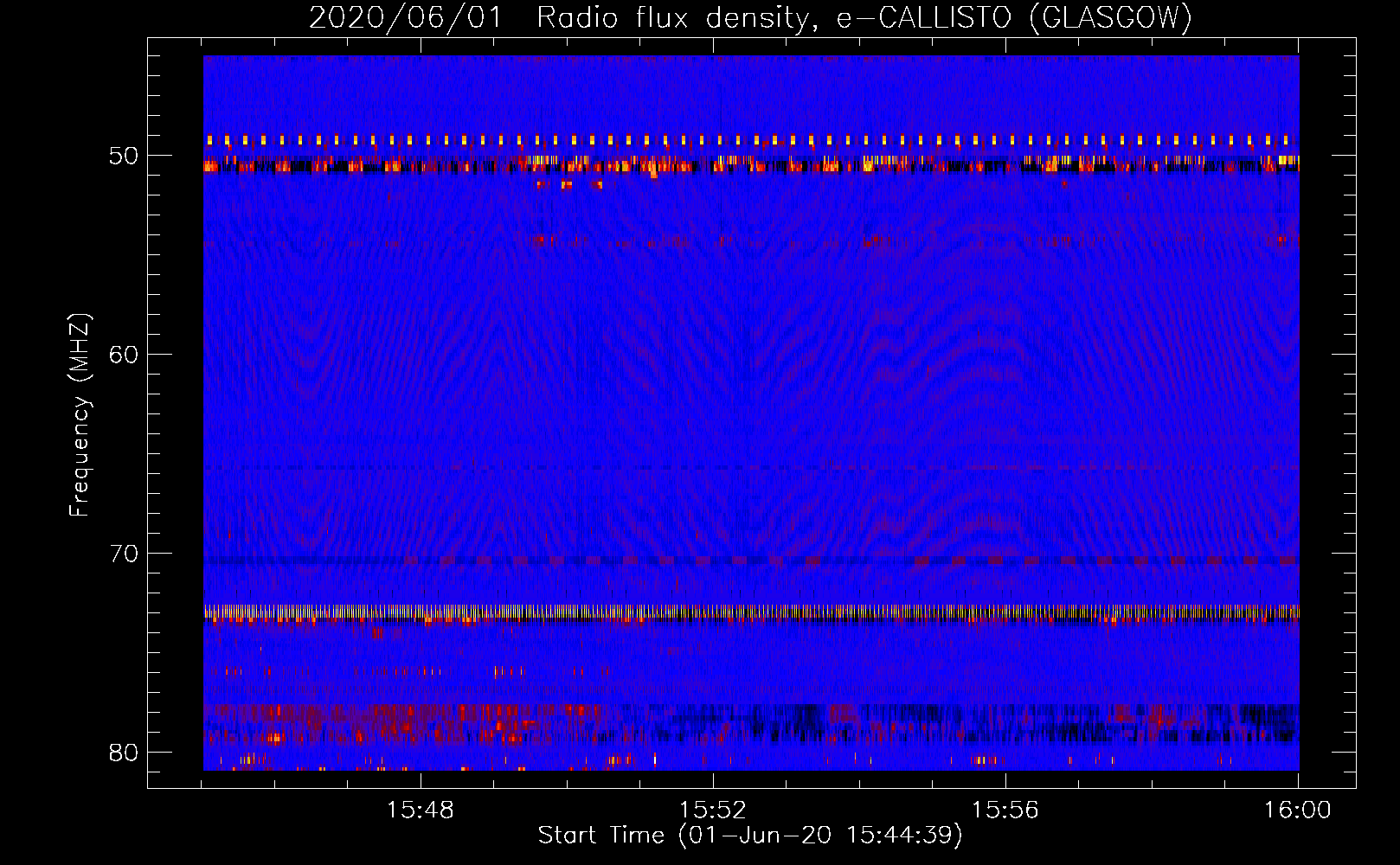Click the plot title '2020/06/01 Radio flux density, e-CALLISTO (GLASGOW)'
This screenshot has height=865, width=1400.
750,17
